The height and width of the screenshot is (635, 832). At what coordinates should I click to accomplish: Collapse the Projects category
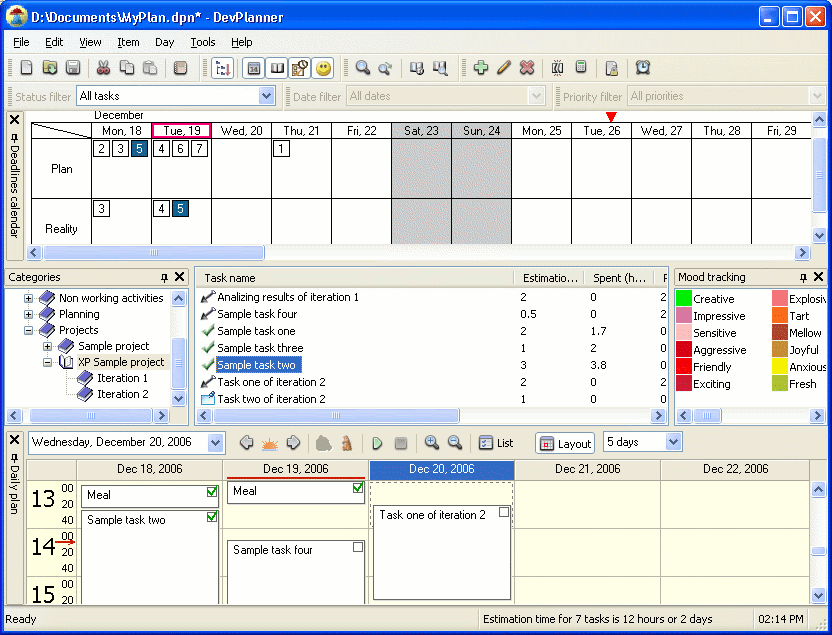click(28, 330)
